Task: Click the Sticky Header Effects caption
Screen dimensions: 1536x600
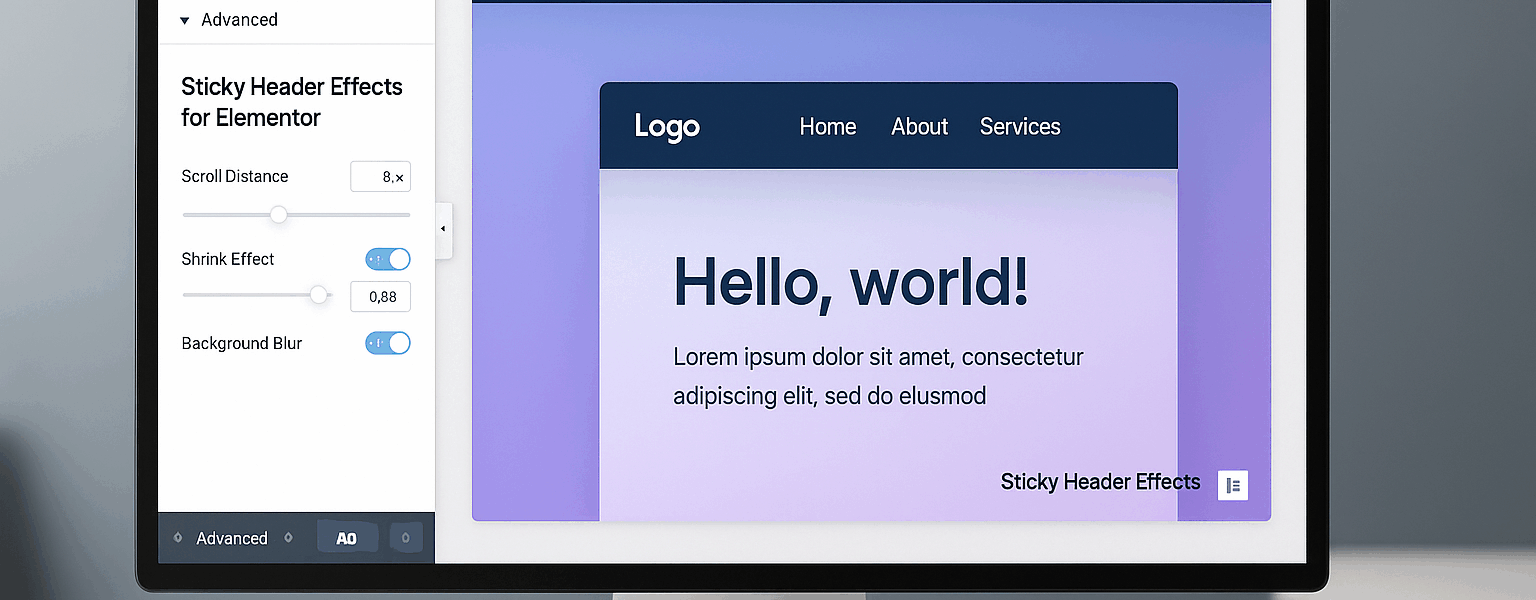Action: pyautogui.click(x=1100, y=482)
